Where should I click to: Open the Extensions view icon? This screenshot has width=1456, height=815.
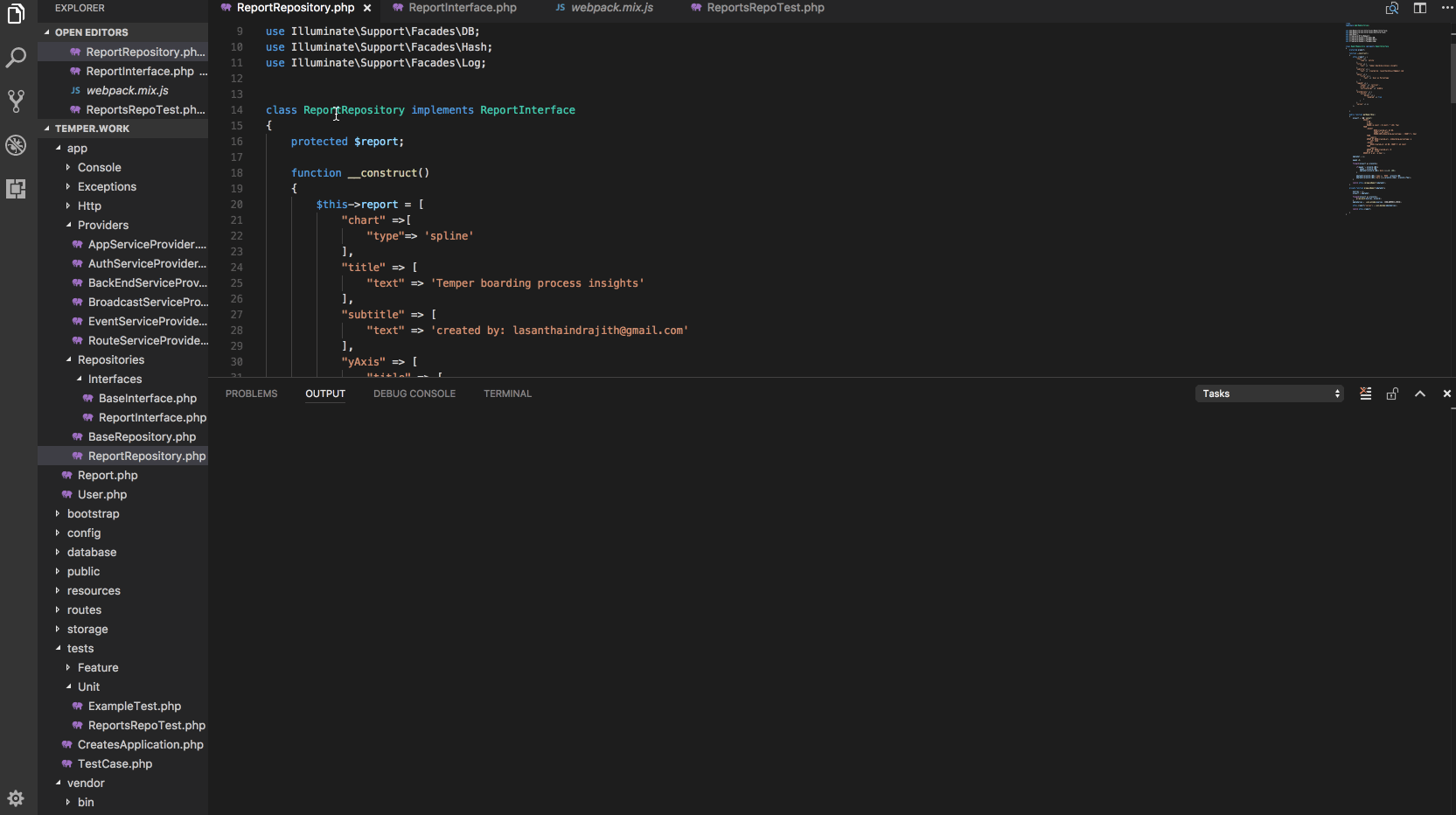(16, 189)
